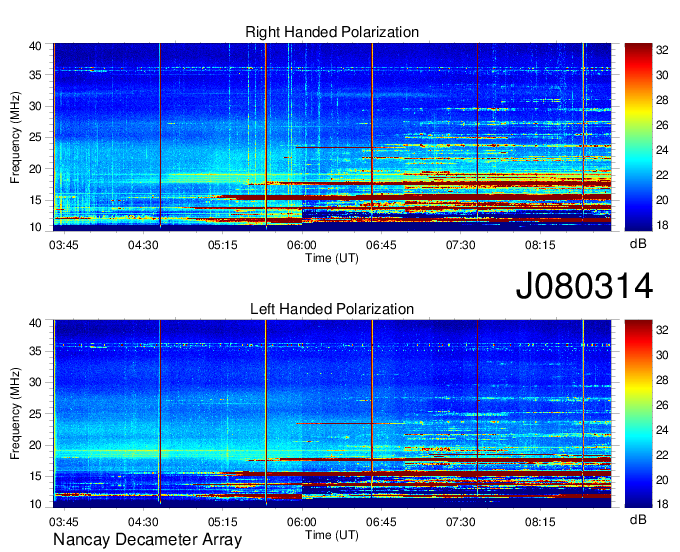Click 10 MHz tick on Right Handed frequency axis
The width and height of the screenshot is (680, 552).
click(35, 227)
